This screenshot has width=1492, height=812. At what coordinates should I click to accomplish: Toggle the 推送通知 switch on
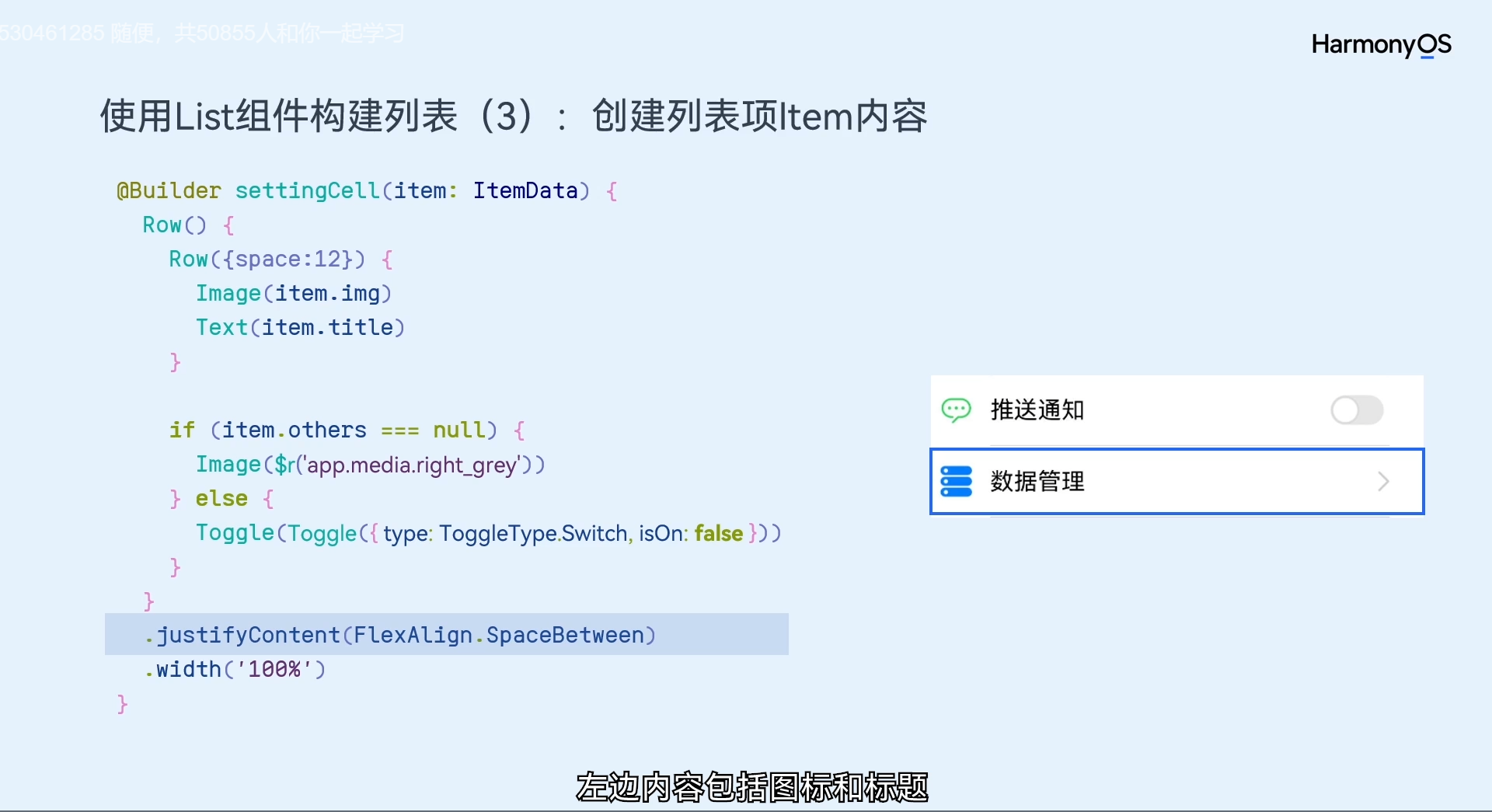pyautogui.click(x=1356, y=410)
